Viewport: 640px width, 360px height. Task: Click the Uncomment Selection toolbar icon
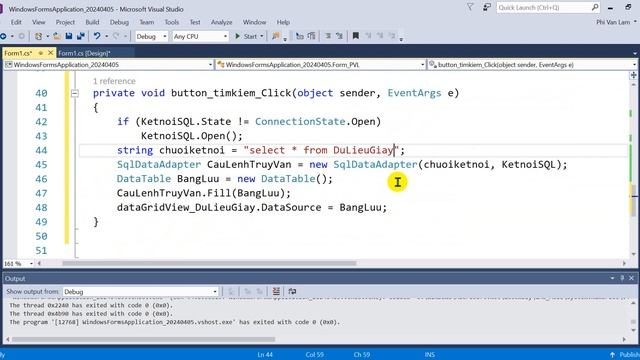(x=311, y=36)
